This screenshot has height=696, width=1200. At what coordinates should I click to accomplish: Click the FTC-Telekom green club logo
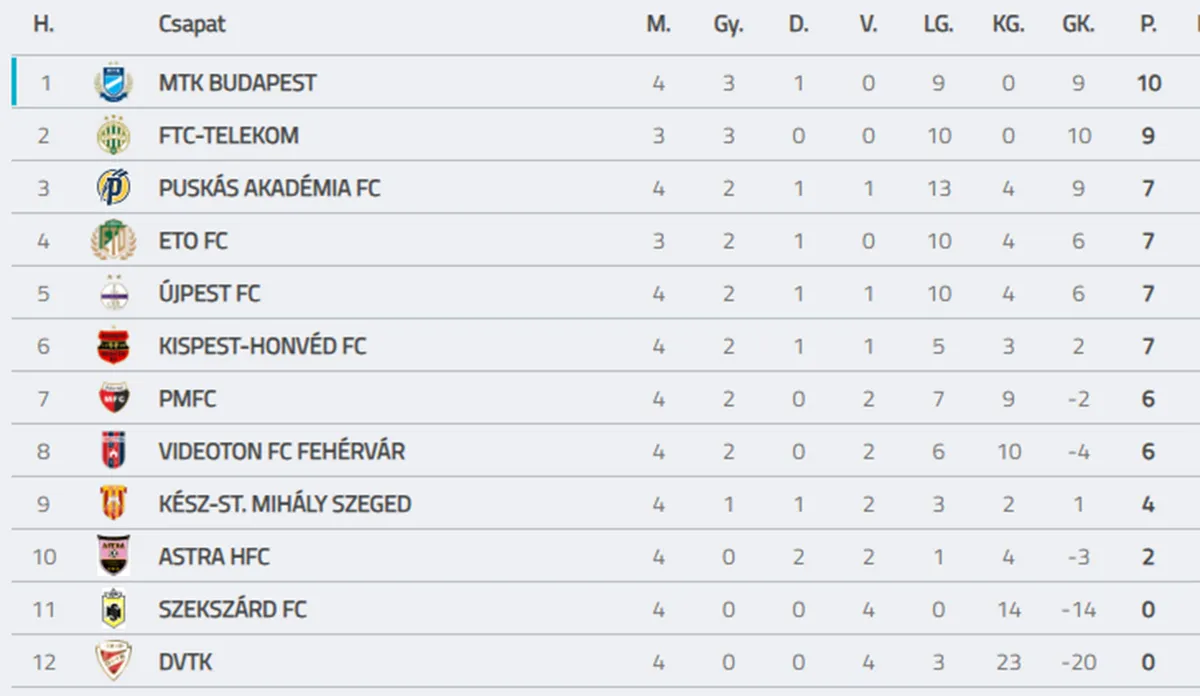(113, 135)
